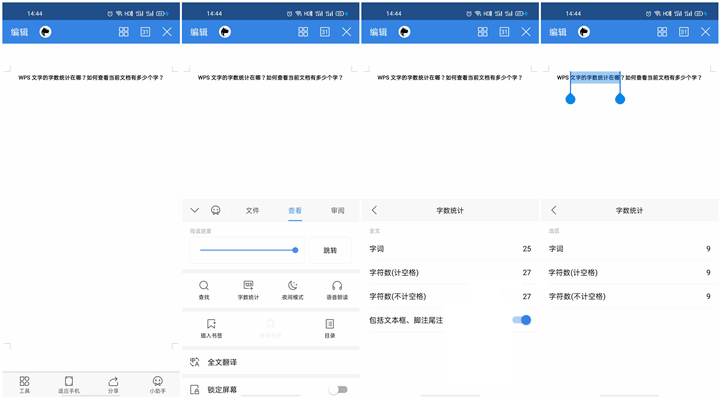This screenshot has width=720, height=398.
Task: Go back from the 选区 字数统计 panel
Action: (x=554, y=210)
